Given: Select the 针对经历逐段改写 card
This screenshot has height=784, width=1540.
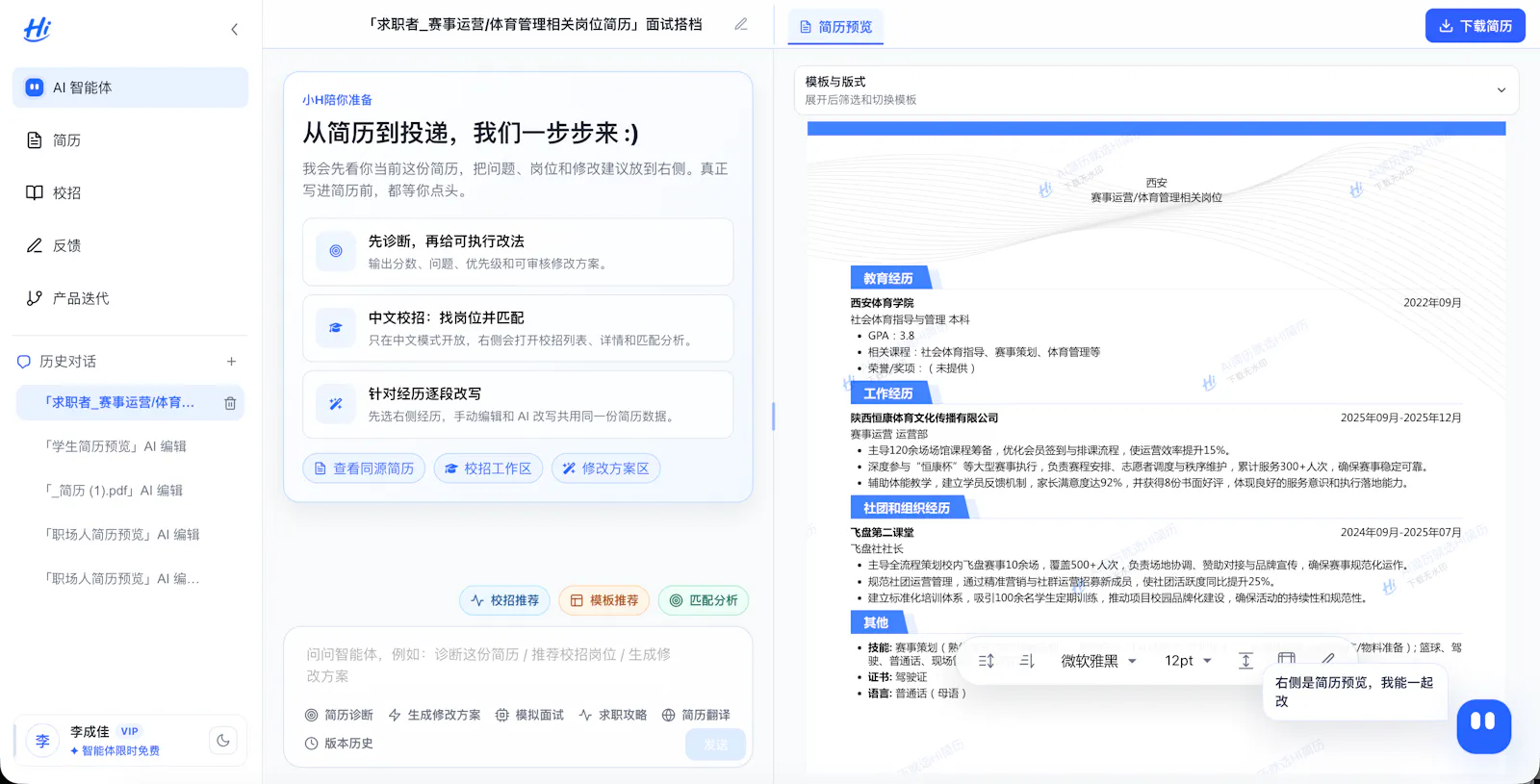Looking at the screenshot, I should point(518,405).
